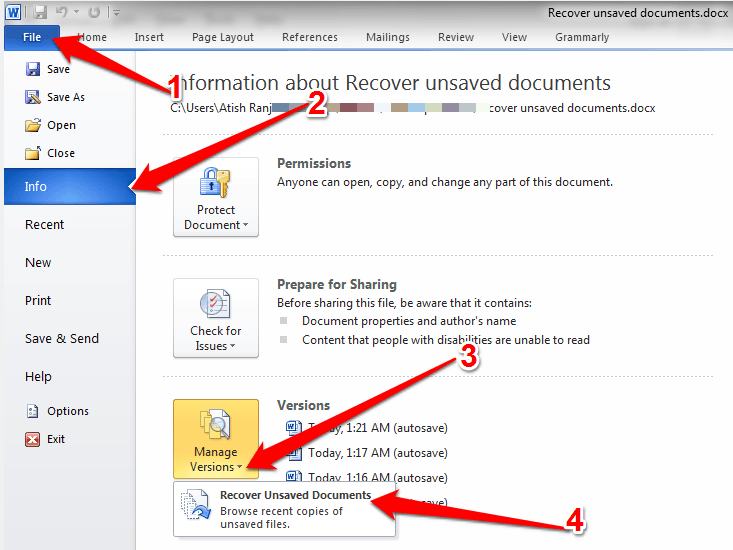The image size is (733, 550).
Task: Open the Mailings tab
Action: click(x=388, y=37)
